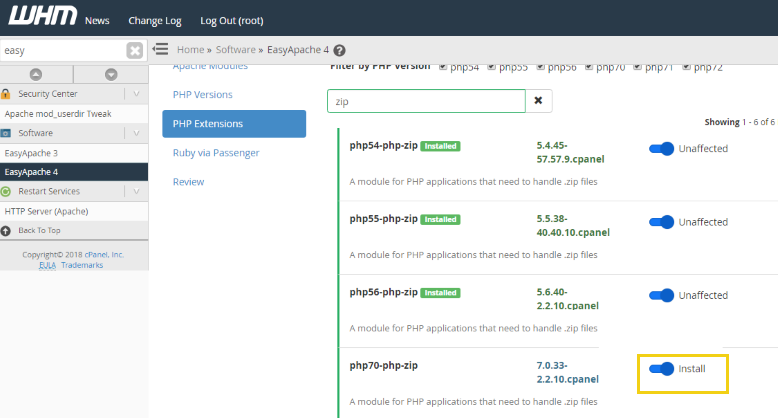Click version 5.4.45-57.57.9.cpanel

(570, 152)
